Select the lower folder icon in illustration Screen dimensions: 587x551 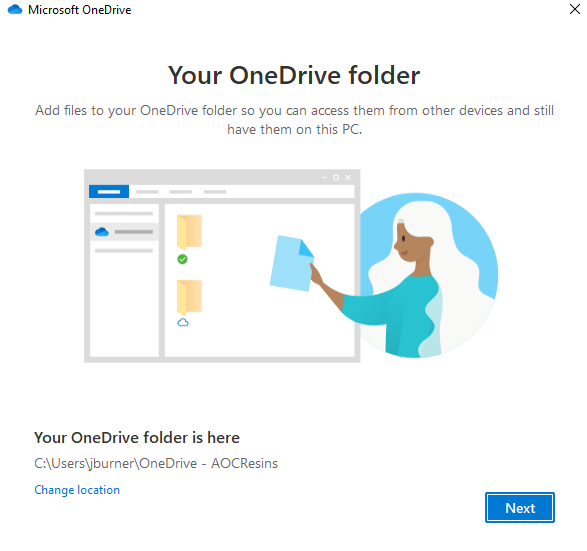click(x=189, y=297)
